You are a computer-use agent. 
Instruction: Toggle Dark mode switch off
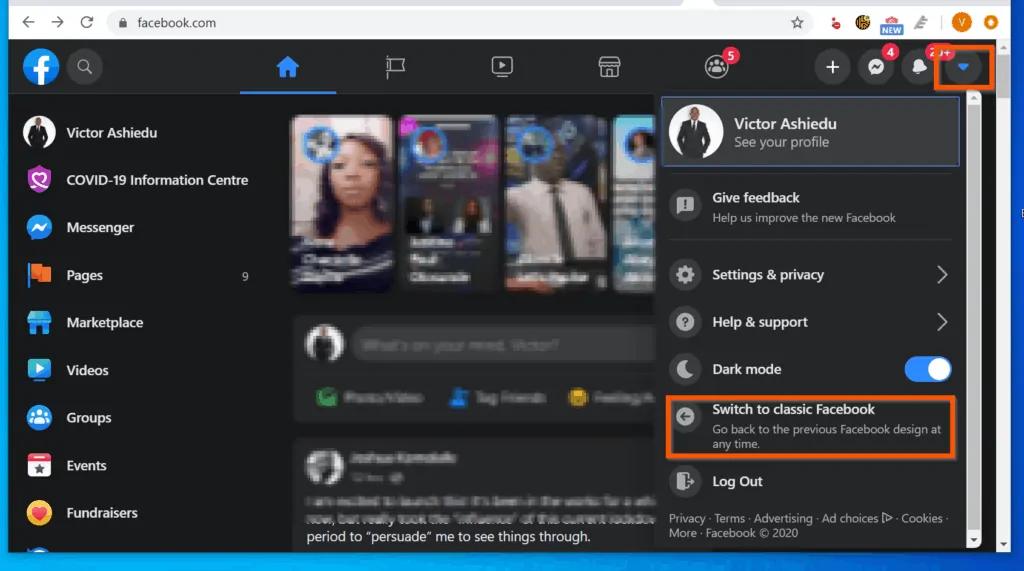tap(927, 369)
